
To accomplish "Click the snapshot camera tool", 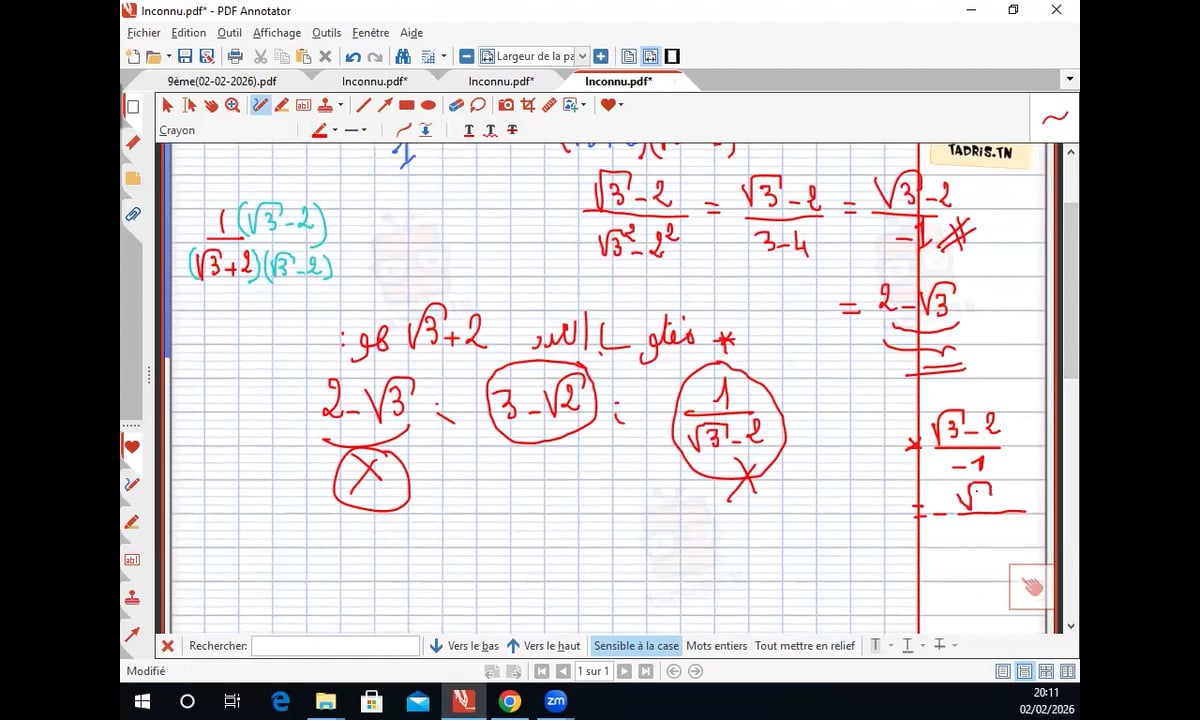I will [506, 105].
